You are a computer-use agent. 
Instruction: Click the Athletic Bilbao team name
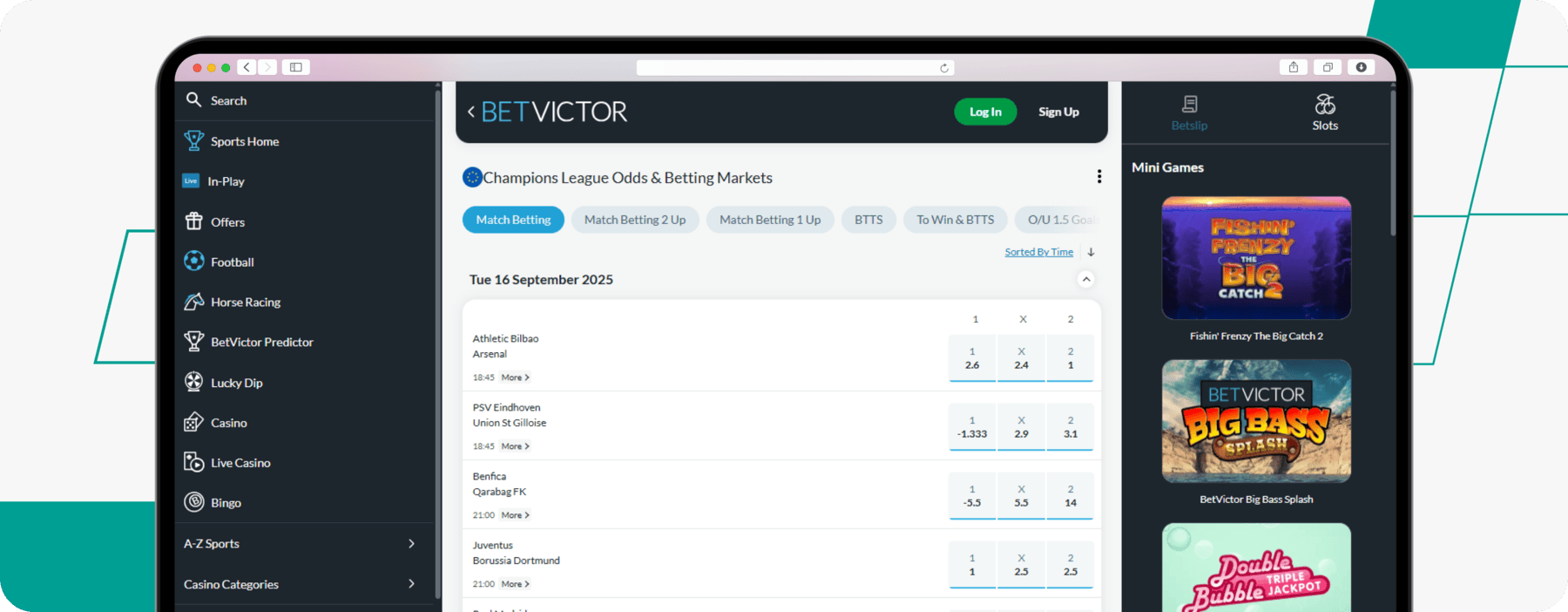[505, 338]
